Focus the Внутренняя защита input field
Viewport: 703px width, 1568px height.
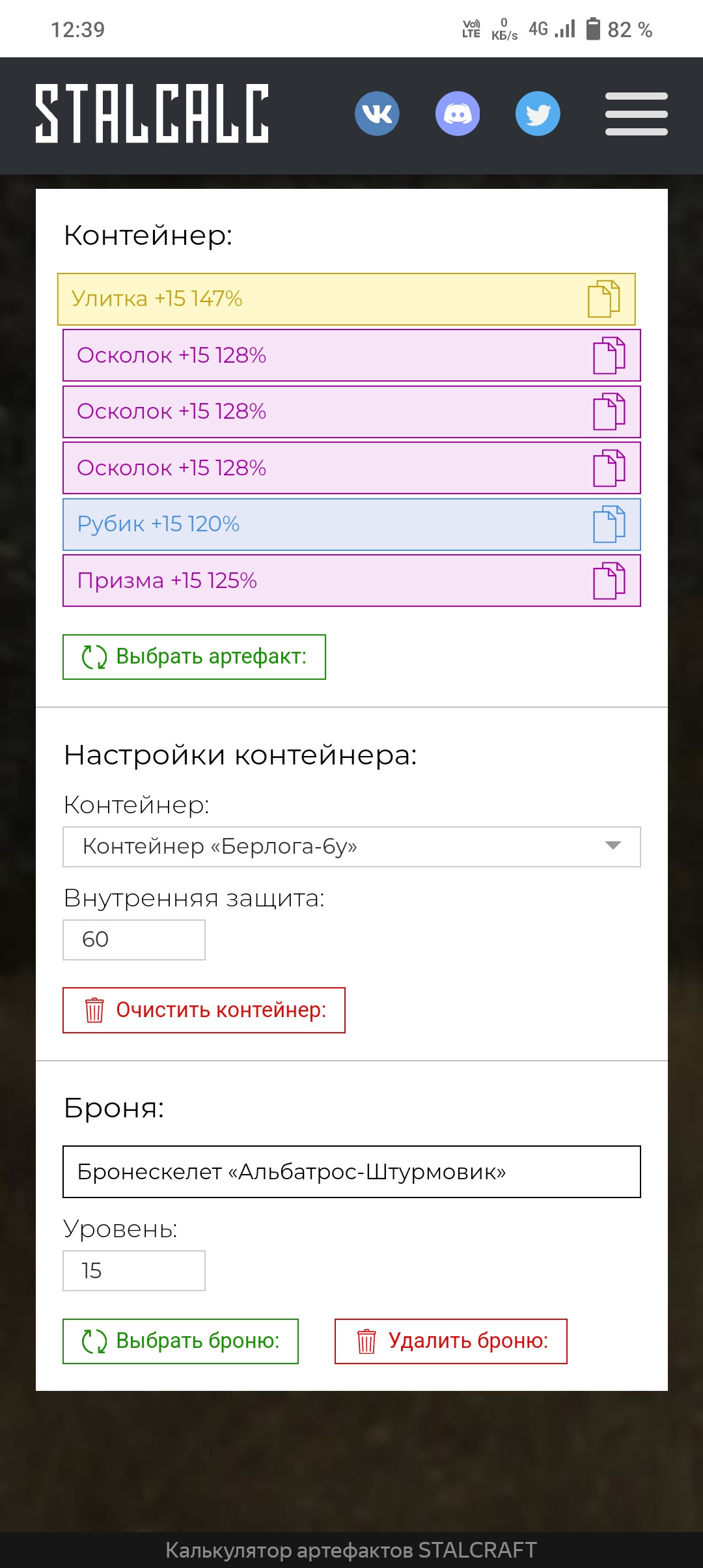click(134, 940)
